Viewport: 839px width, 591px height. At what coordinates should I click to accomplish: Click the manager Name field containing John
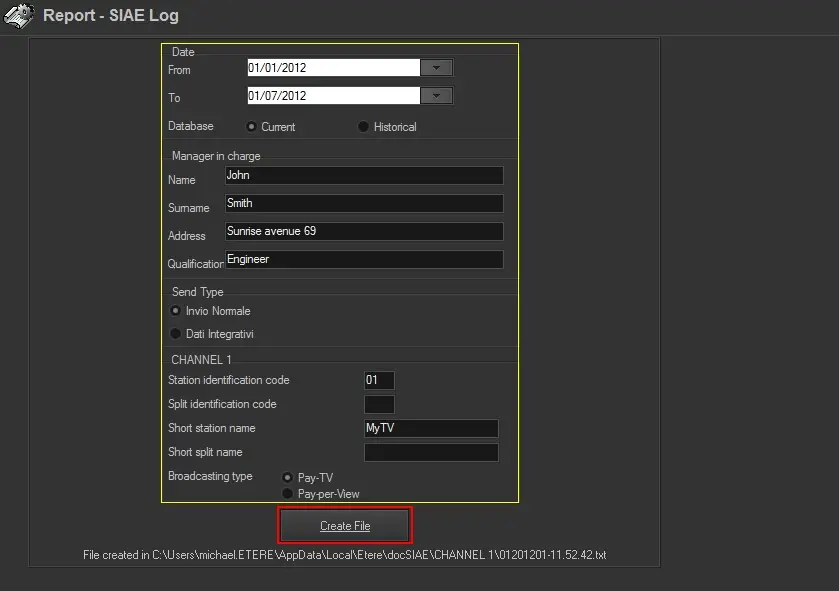tap(364, 175)
